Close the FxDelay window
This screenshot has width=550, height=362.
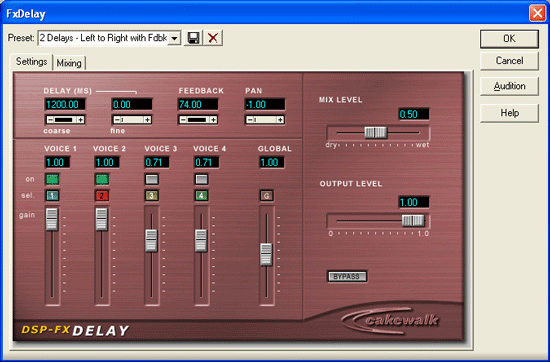pos(537,14)
